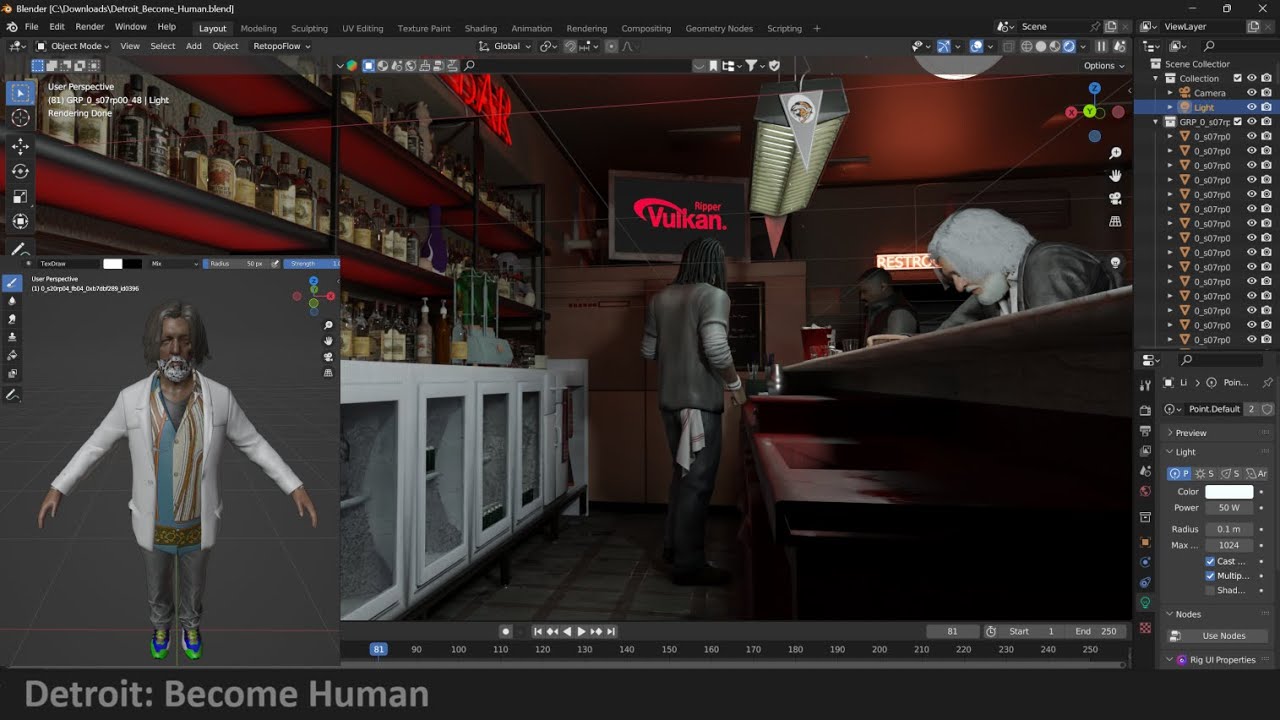1280x720 pixels.
Task: Click the End frame 250 field
Action: point(1097,631)
